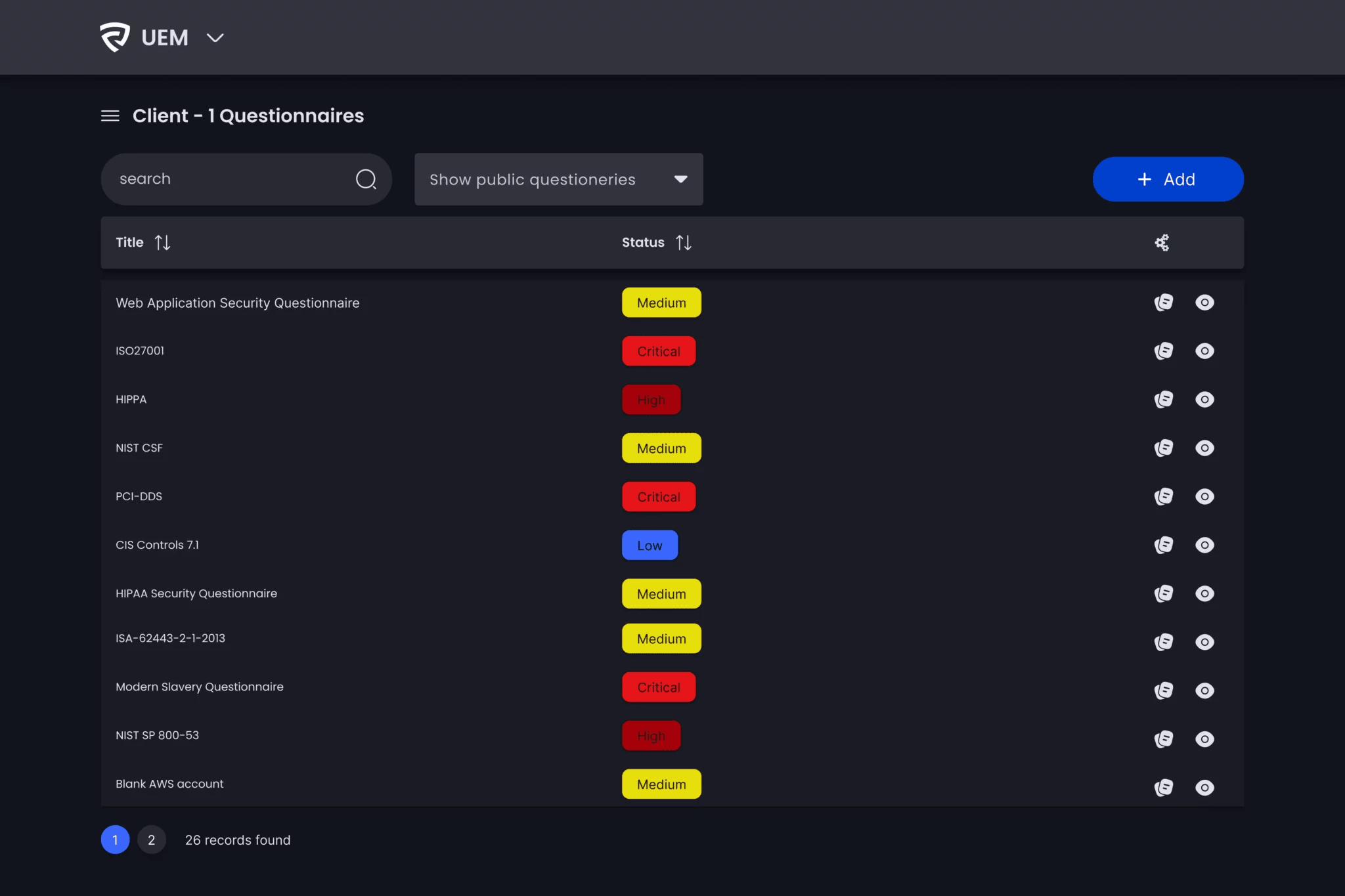Image resolution: width=1345 pixels, height=896 pixels.
Task: Toggle the eye icon for Modern Slavery Questionnaire
Action: 1204,691
